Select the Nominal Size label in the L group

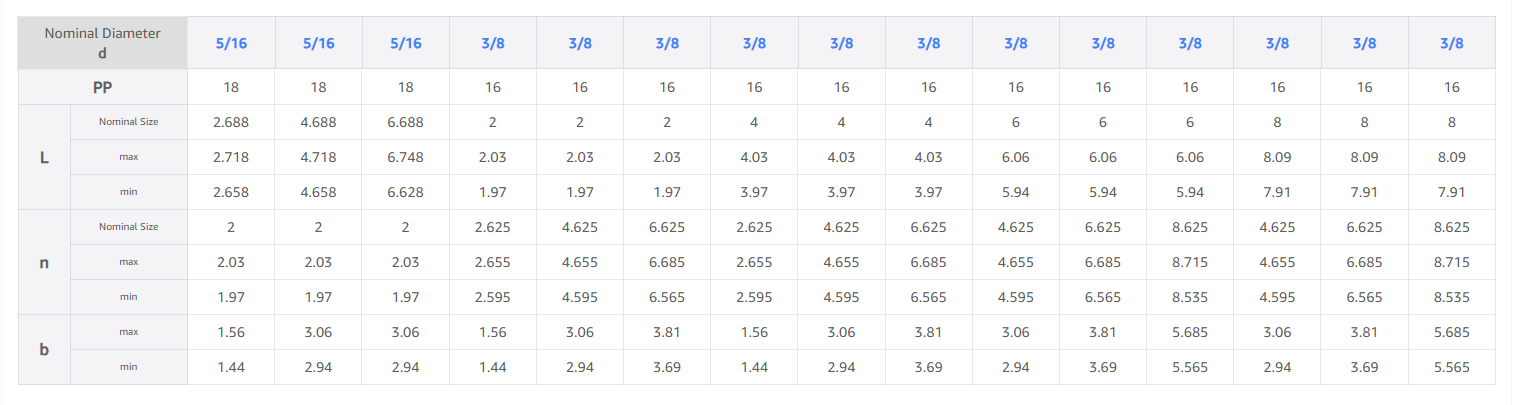point(128,122)
